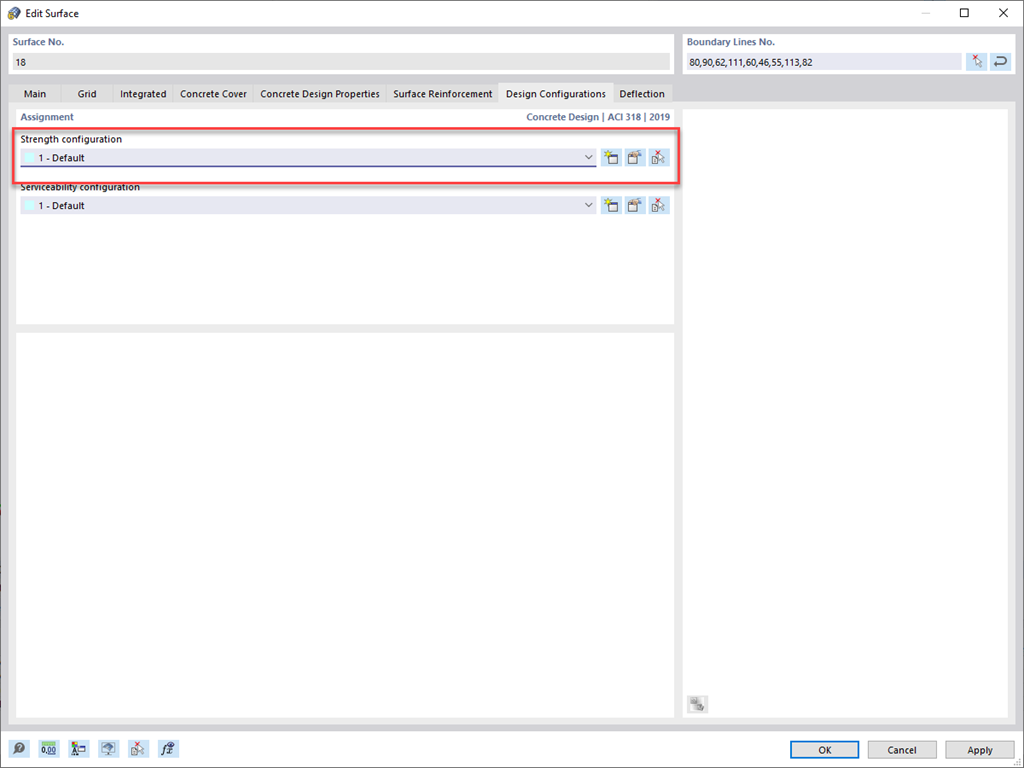
Task: Click the serviceability configuration color swatch
Action: (29, 205)
